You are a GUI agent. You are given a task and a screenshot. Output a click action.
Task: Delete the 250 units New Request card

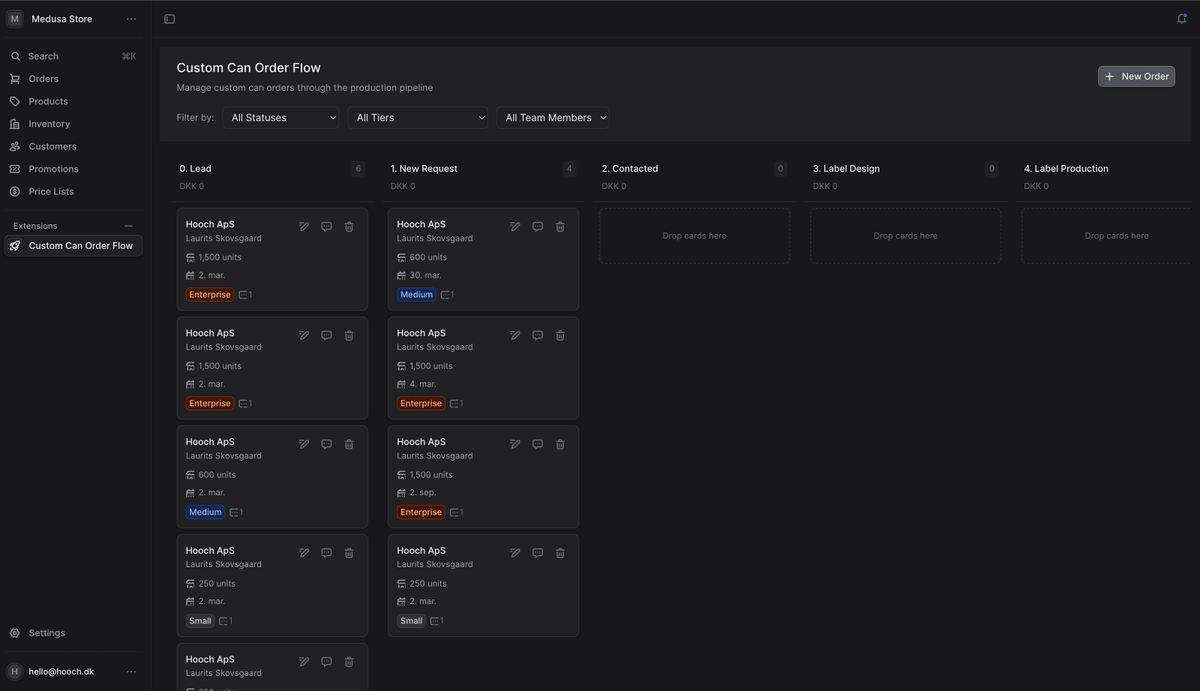click(x=560, y=553)
